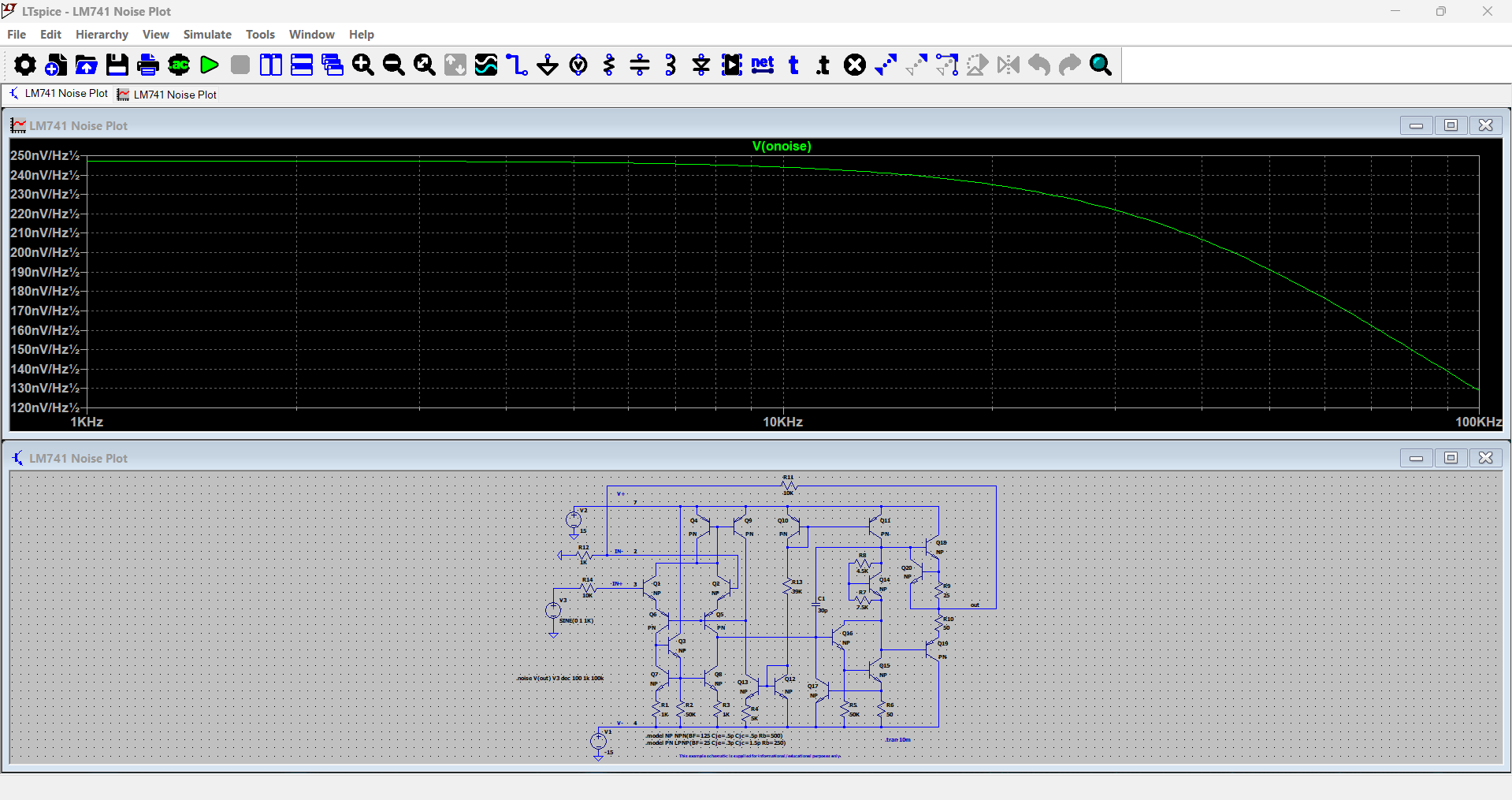This screenshot has width=1512, height=800.
Task: Click the 120nV/Hz½ vertical axis label
Action: point(45,408)
